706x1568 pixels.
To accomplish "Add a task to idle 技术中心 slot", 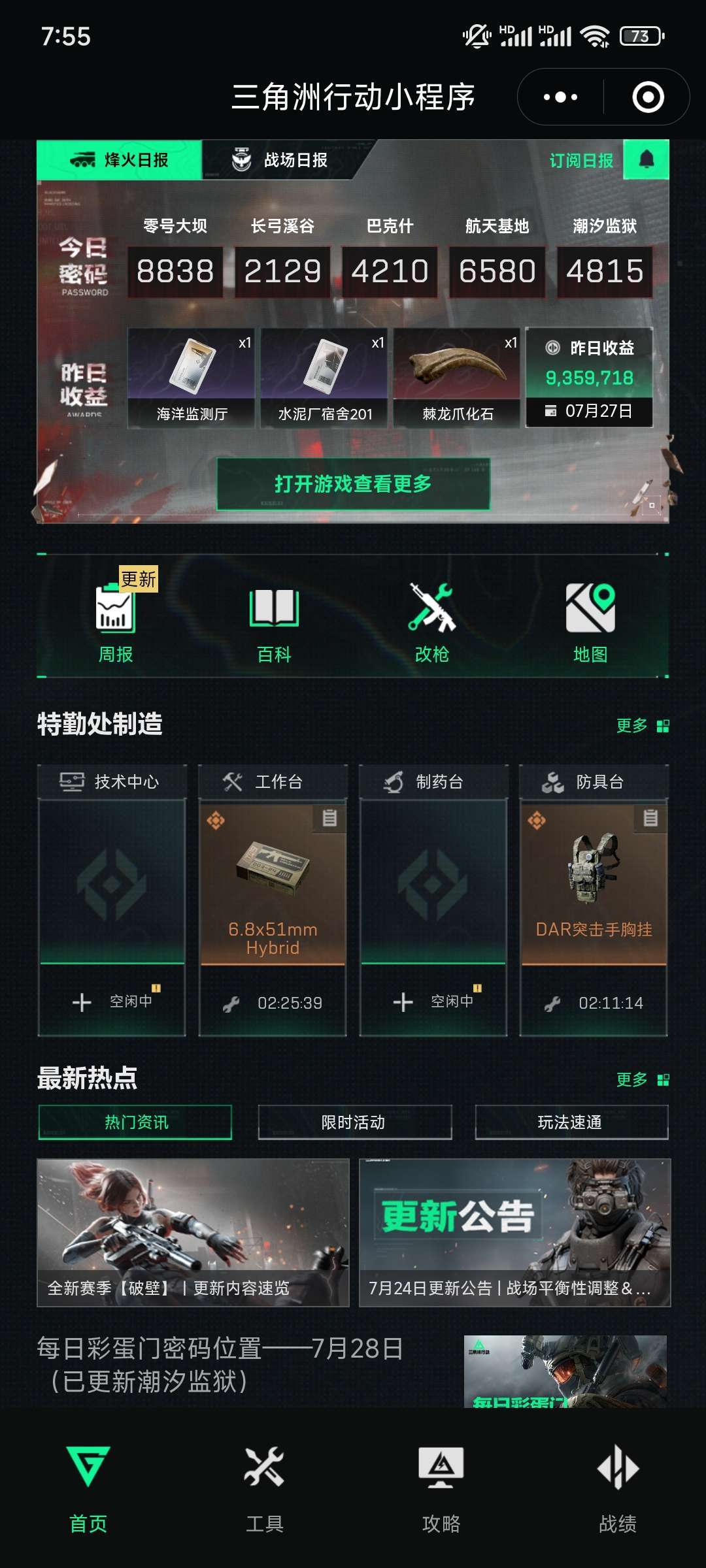I will coord(112,1002).
